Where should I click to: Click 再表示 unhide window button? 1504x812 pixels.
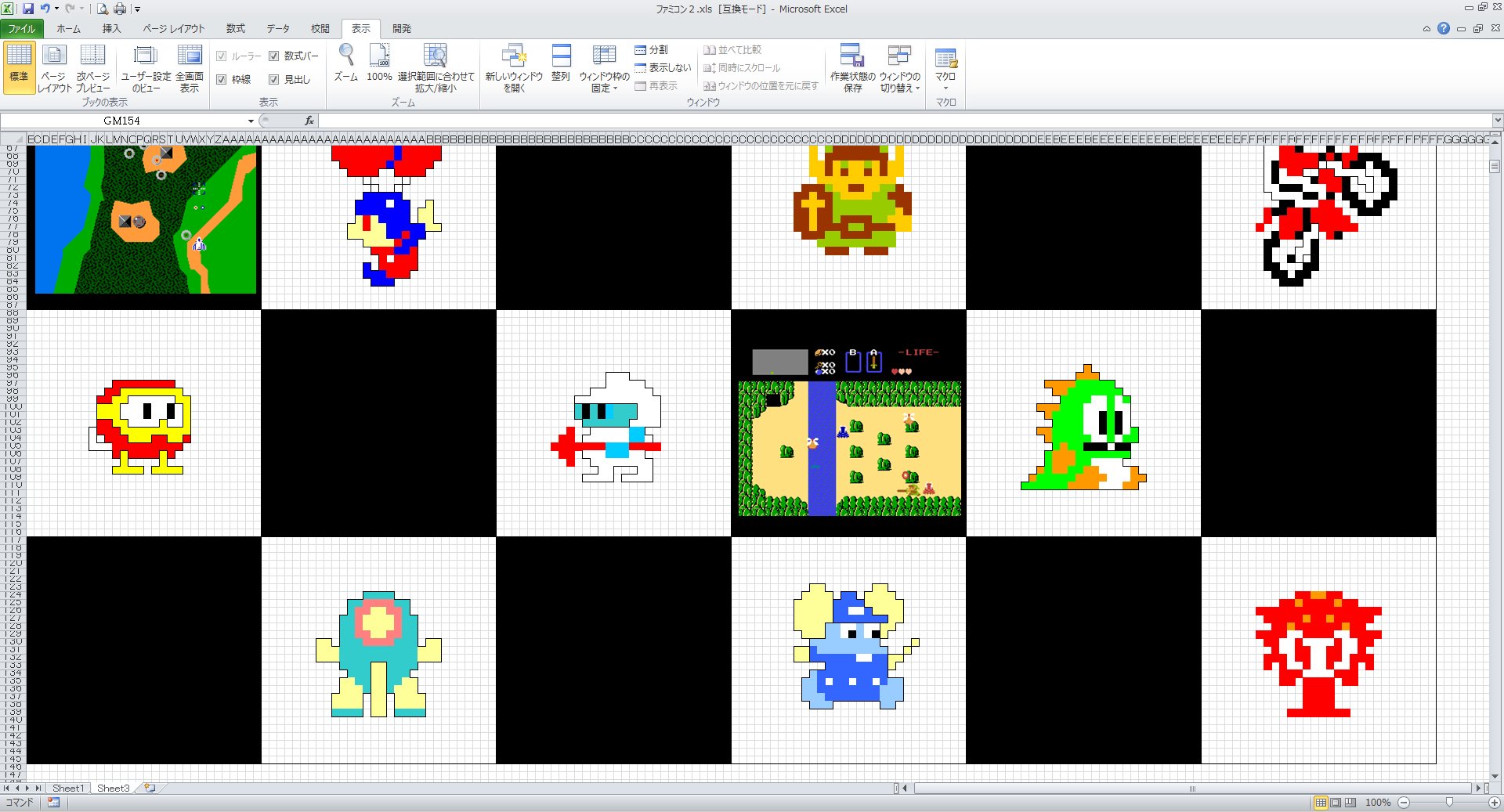click(x=656, y=86)
